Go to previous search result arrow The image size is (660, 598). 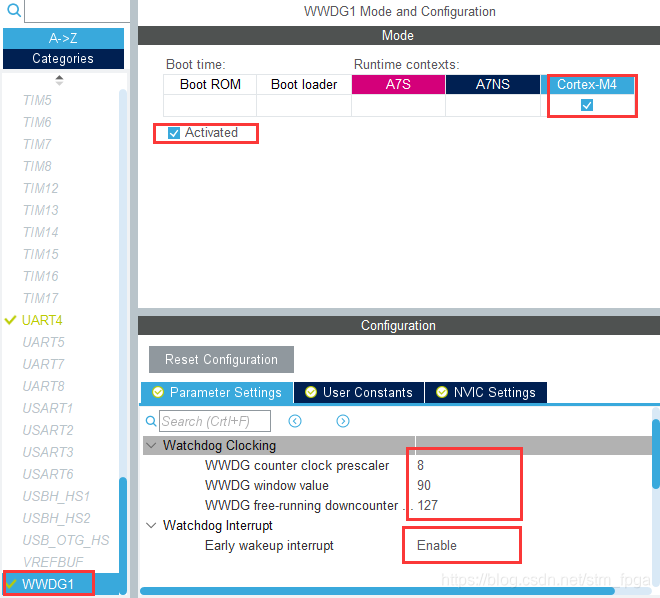(295, 421)
